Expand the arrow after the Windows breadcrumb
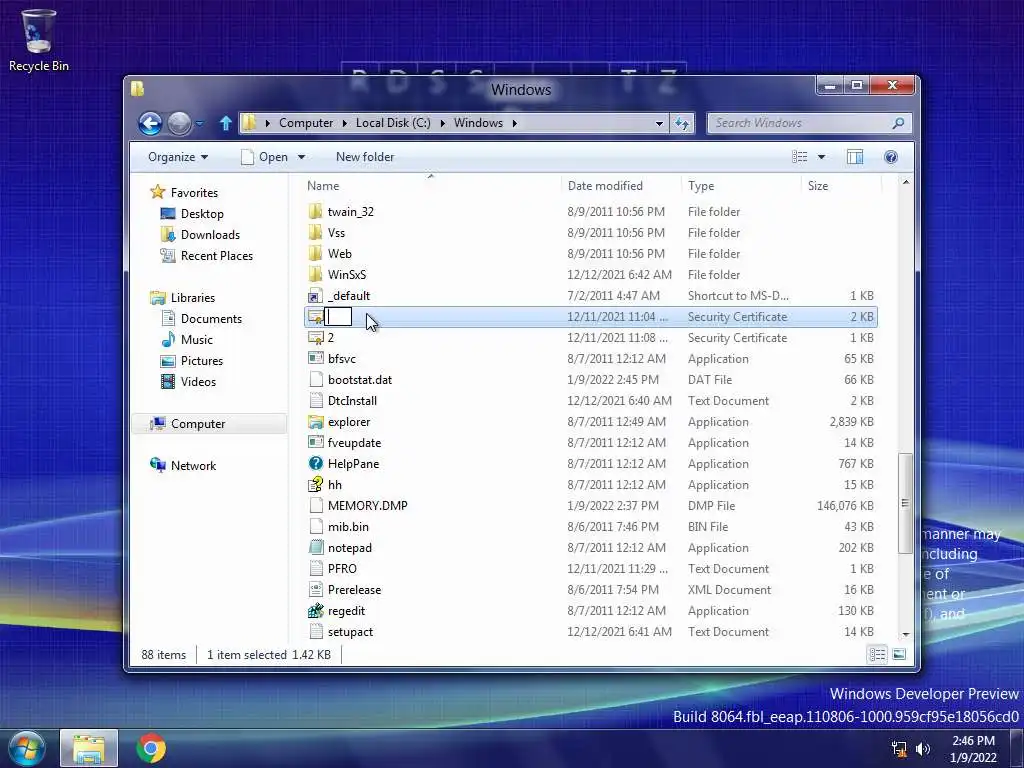Screen dimensions: 1024x768 pyautogui.click(x=515, y=123)
